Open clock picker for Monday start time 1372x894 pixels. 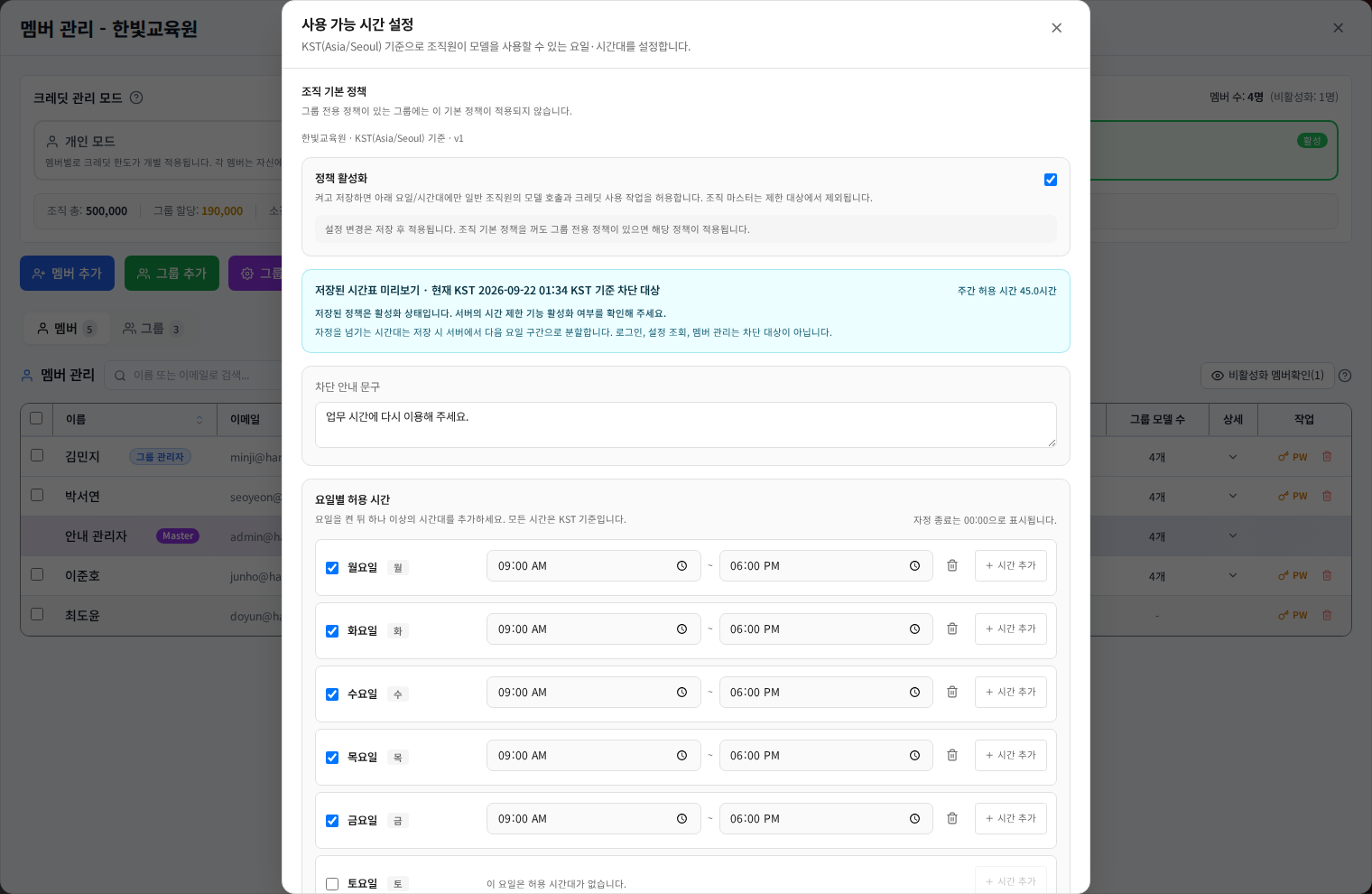[x=681, y=566]
